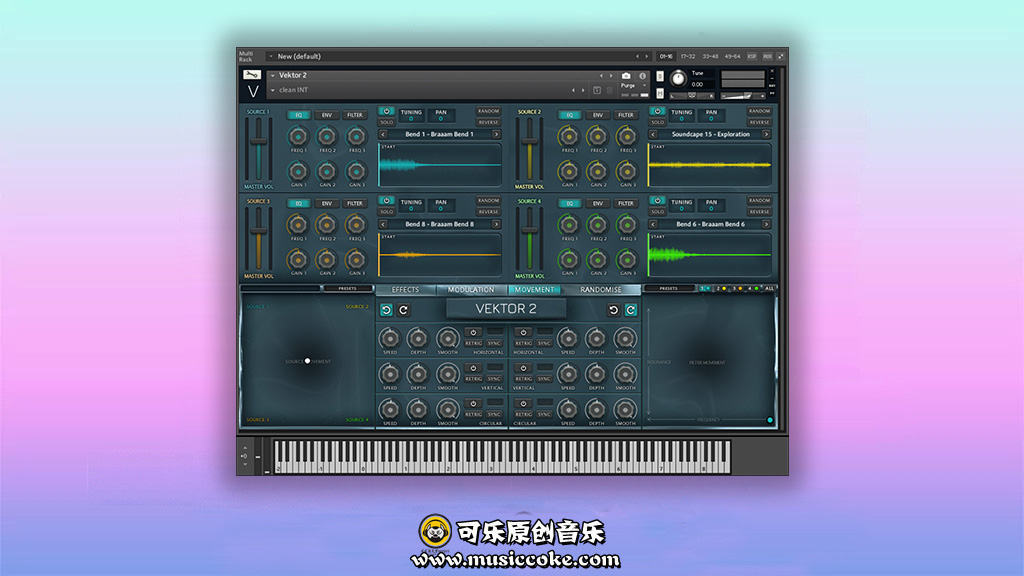
Task: Click Source 1 waveform display
Action: (440, 165)
